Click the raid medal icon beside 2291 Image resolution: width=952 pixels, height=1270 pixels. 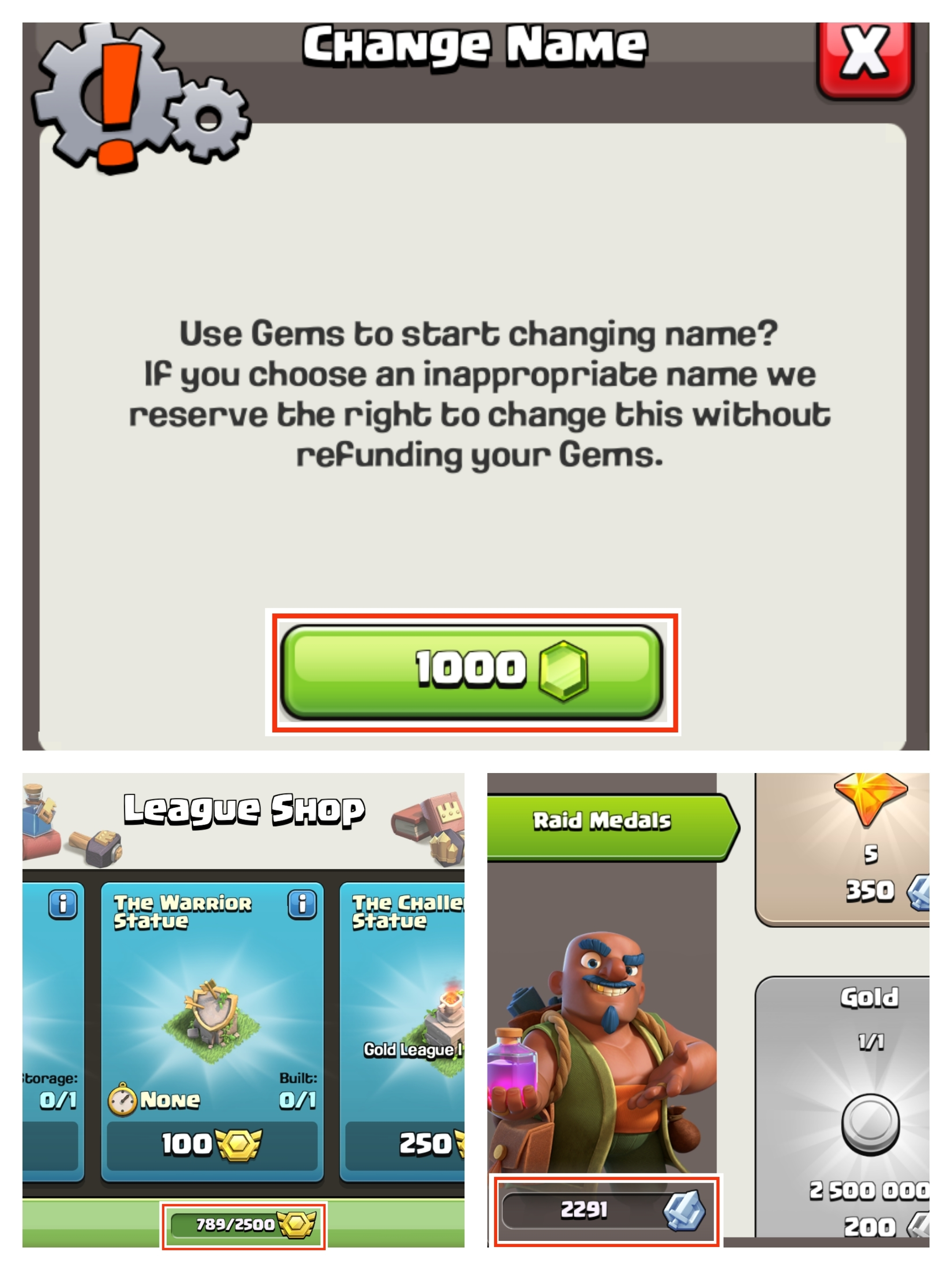click(684, 1209)
